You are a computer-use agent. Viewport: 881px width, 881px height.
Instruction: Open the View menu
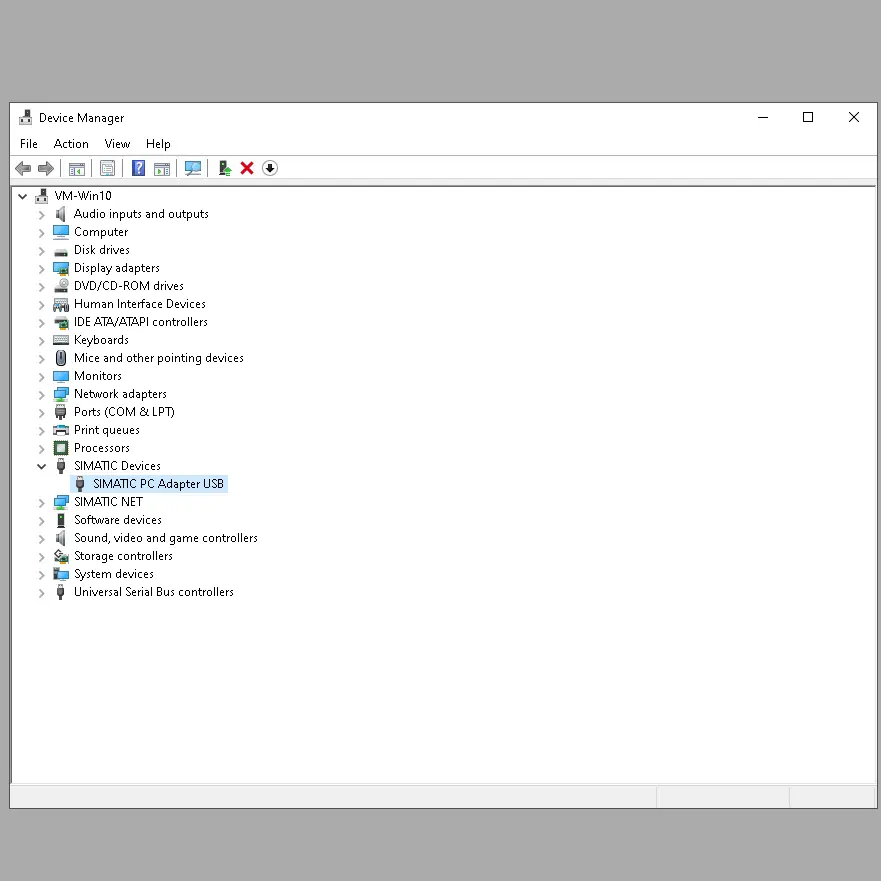pyautogui.click(x=117, y=144)
